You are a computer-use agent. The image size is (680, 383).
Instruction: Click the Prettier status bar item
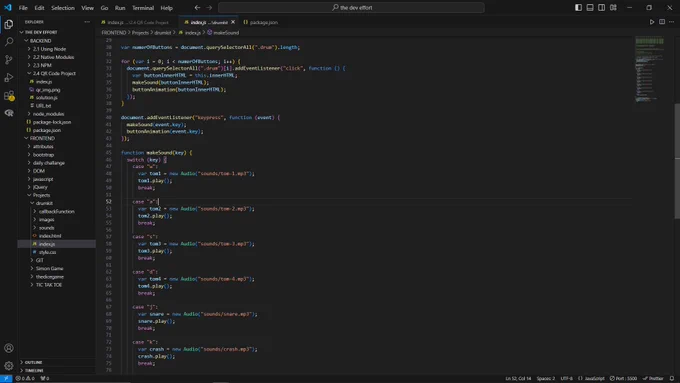[x=653, y=378]
